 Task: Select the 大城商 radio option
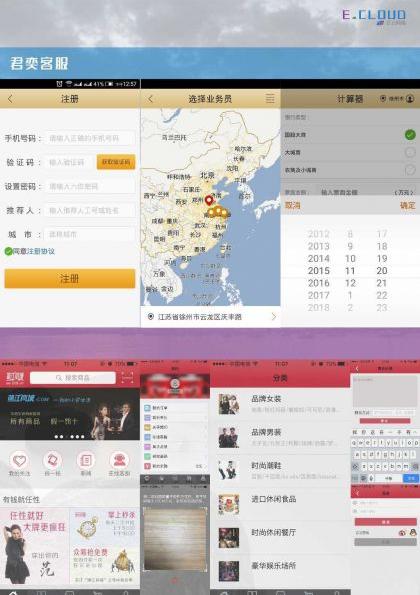pos(410,152)
